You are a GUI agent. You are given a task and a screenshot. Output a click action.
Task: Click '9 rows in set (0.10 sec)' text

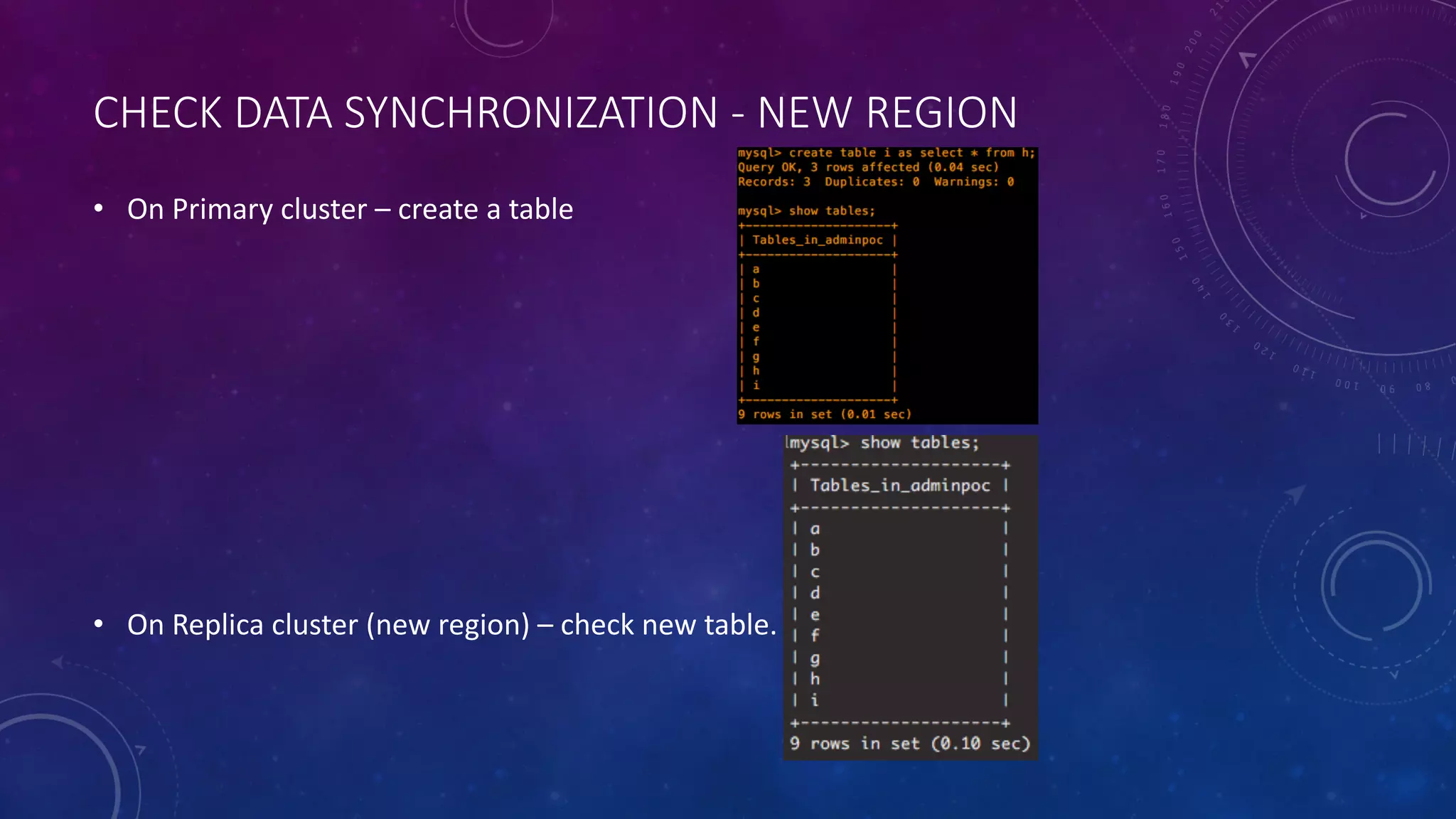[x=909, y=744]
